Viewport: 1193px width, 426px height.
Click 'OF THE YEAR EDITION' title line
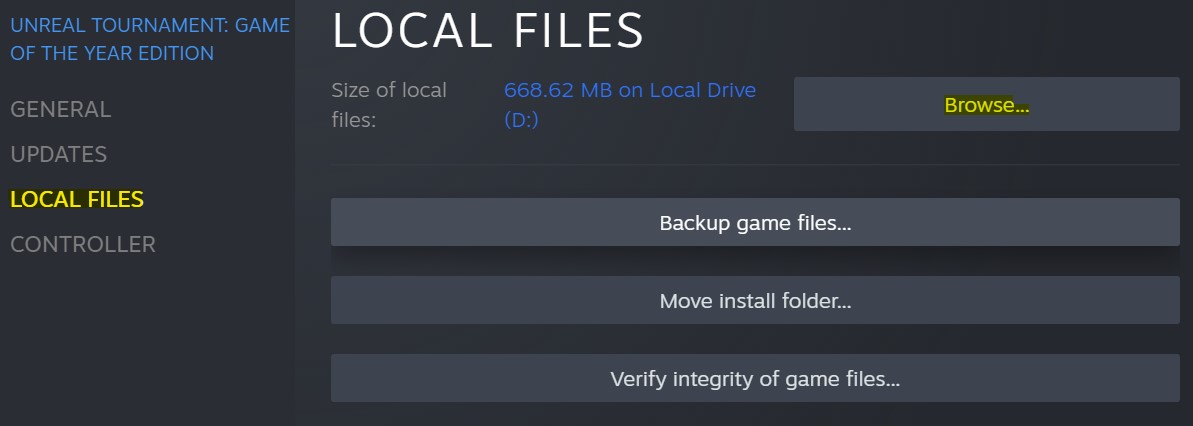pyautogui.click(x=112, y=53)
